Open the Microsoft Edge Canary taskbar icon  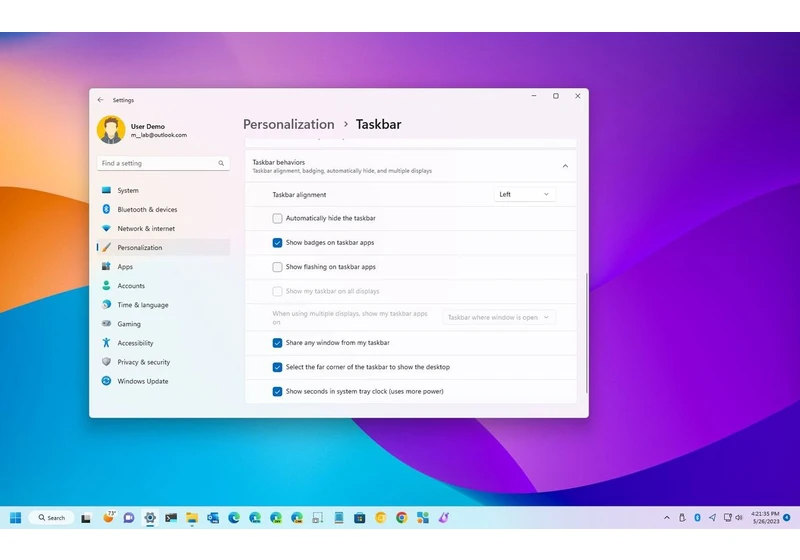[297, 518]
